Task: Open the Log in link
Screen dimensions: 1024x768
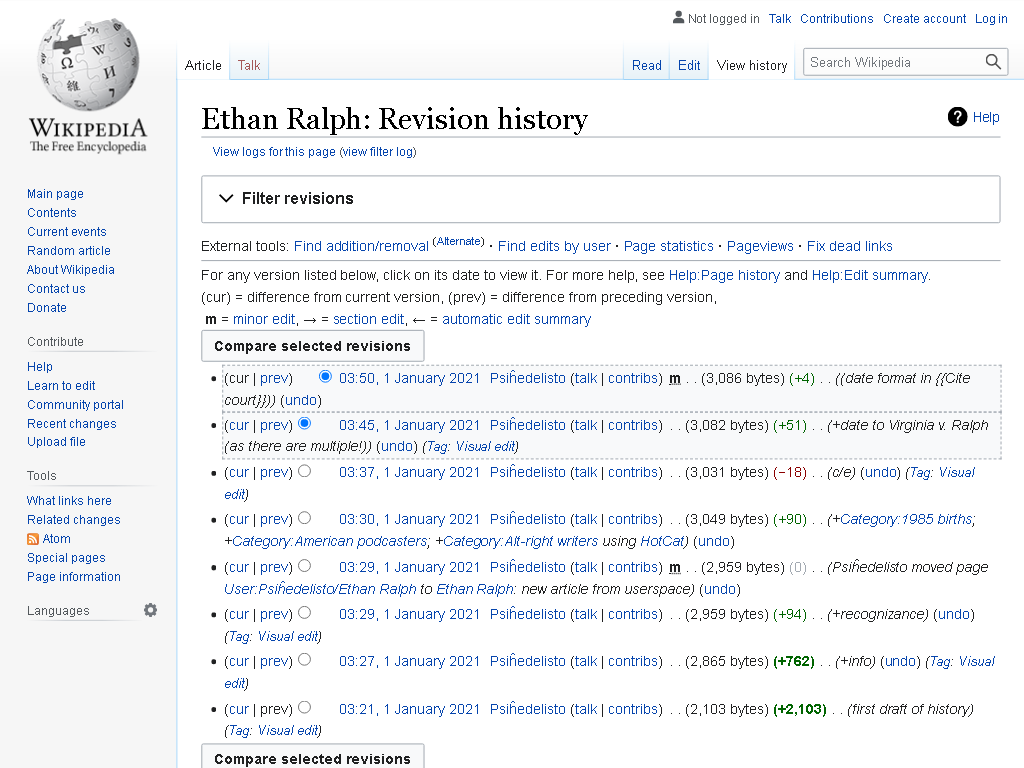Action: coord(991,18)
